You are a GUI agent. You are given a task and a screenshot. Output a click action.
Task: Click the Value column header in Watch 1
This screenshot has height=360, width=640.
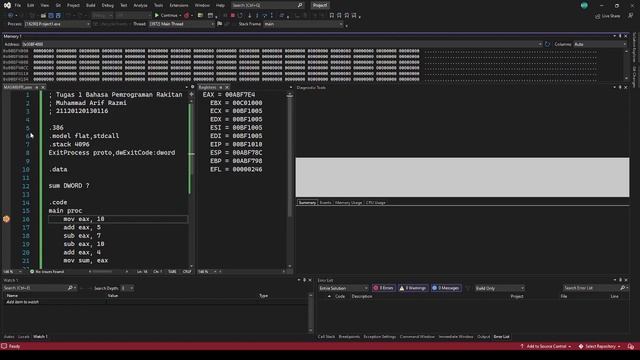[x=113, y=296]
